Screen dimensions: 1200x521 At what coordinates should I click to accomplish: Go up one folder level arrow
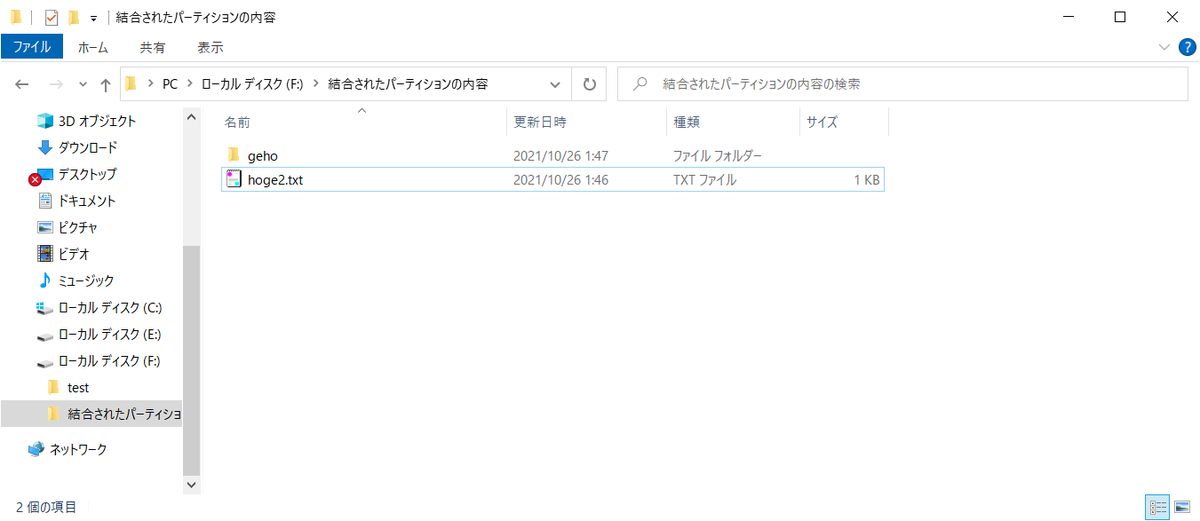click(105, 85)
